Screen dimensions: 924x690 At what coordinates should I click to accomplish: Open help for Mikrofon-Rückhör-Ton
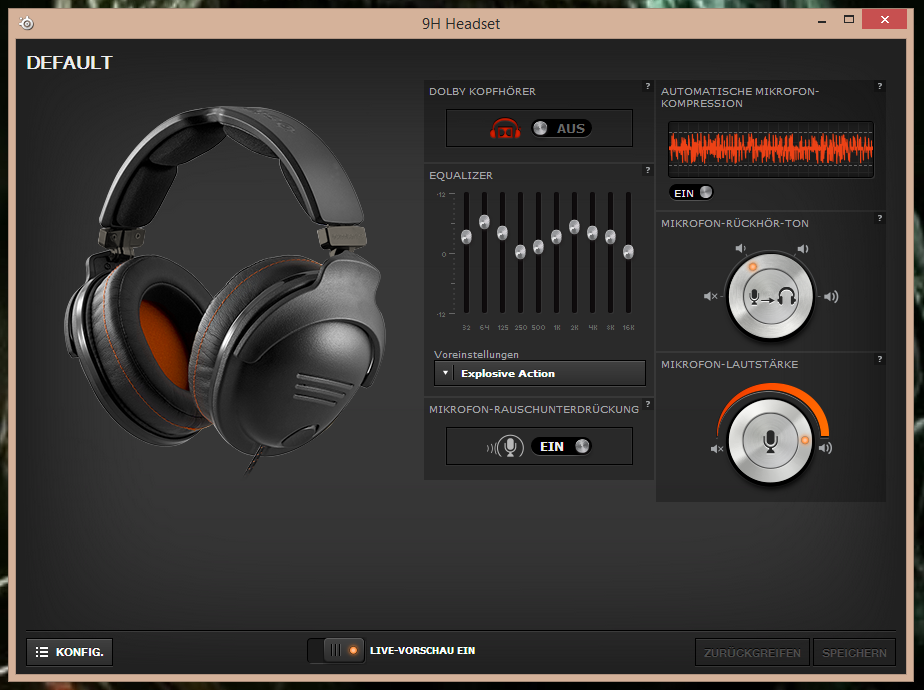(x=880, y=218)
